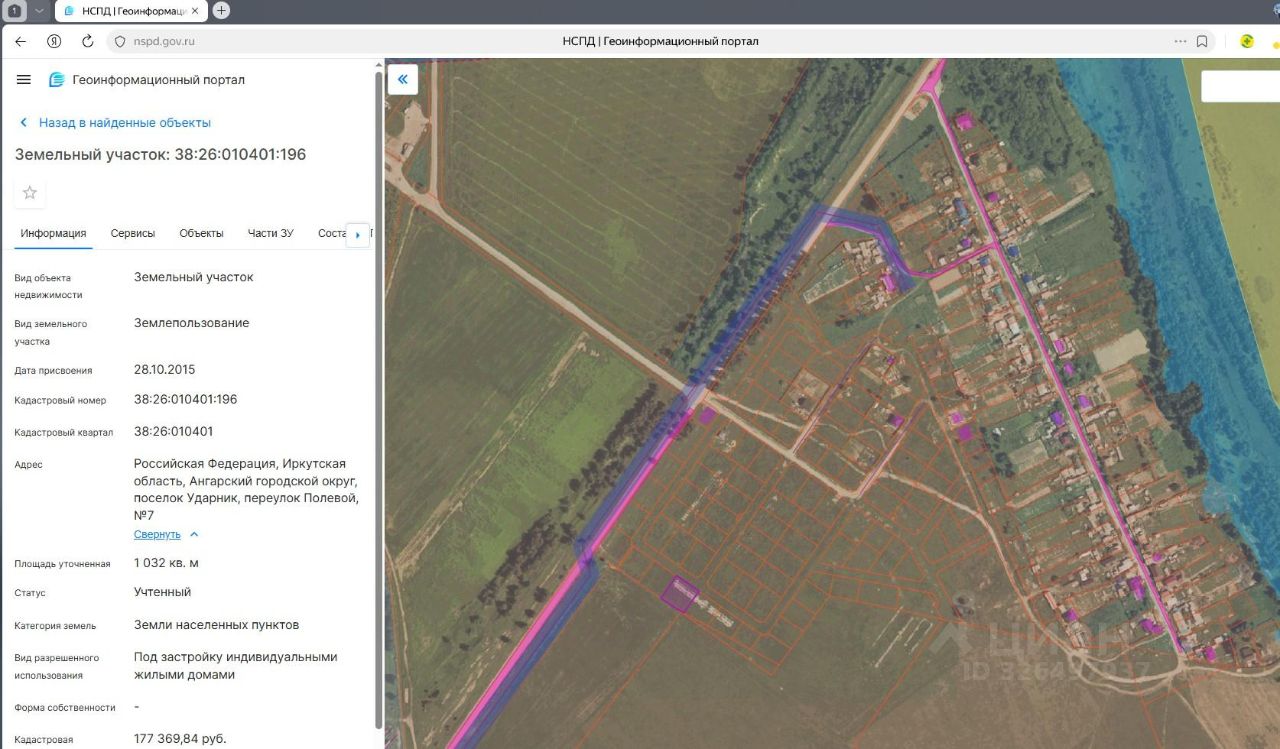Click the map search box at top right
This screenshot has height=749, width=1280.
pyautogui.click(x=1240, y=86)
